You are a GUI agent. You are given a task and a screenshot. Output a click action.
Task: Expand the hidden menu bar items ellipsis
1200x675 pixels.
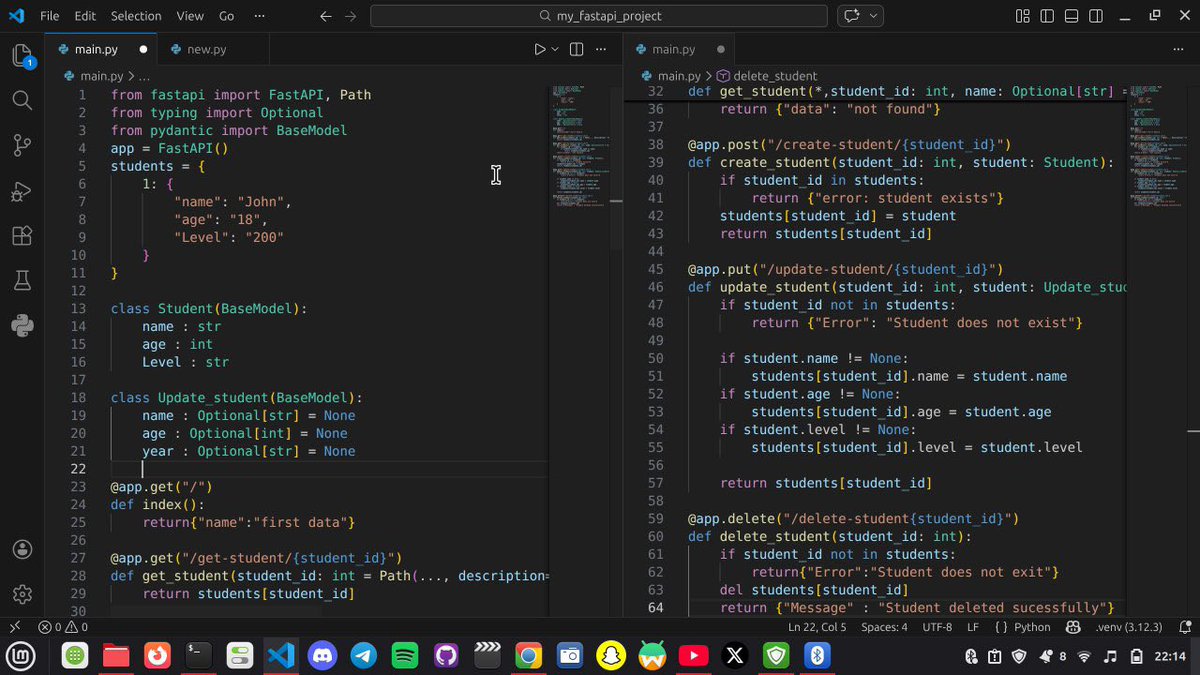click(259, 16)
